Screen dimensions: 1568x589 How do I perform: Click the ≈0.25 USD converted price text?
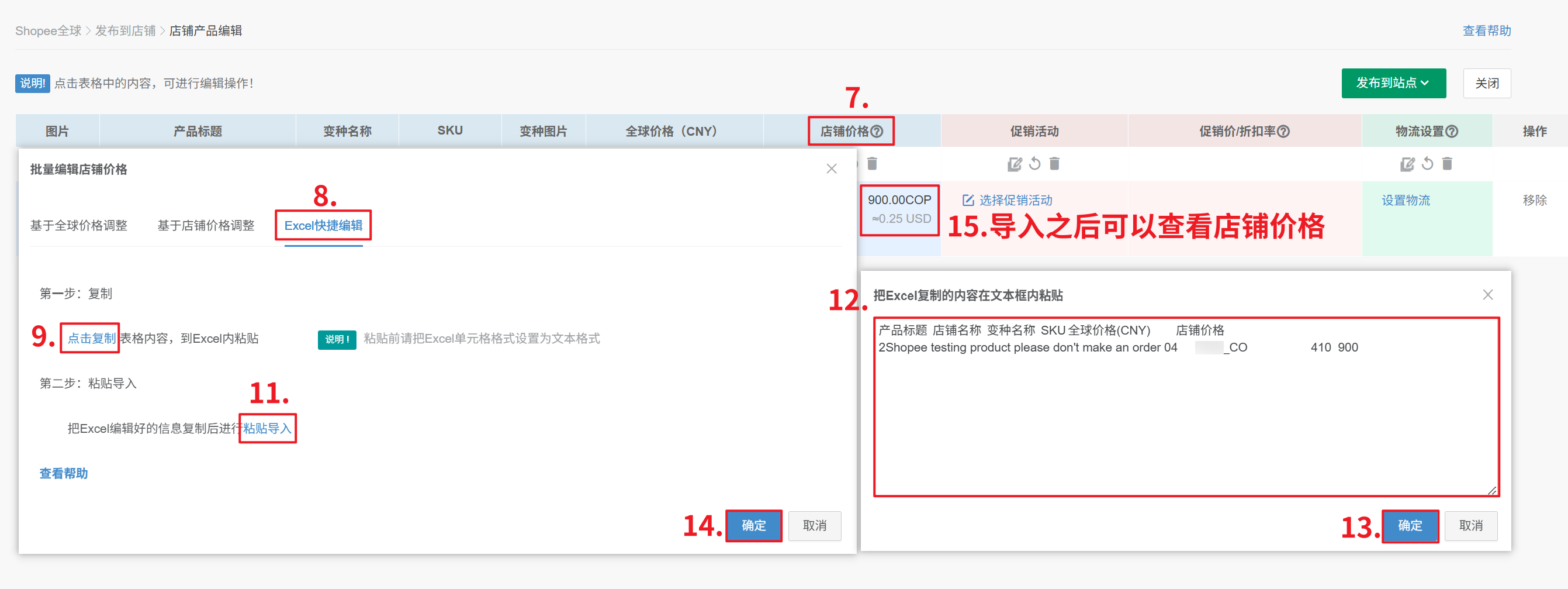pos(901,219)
